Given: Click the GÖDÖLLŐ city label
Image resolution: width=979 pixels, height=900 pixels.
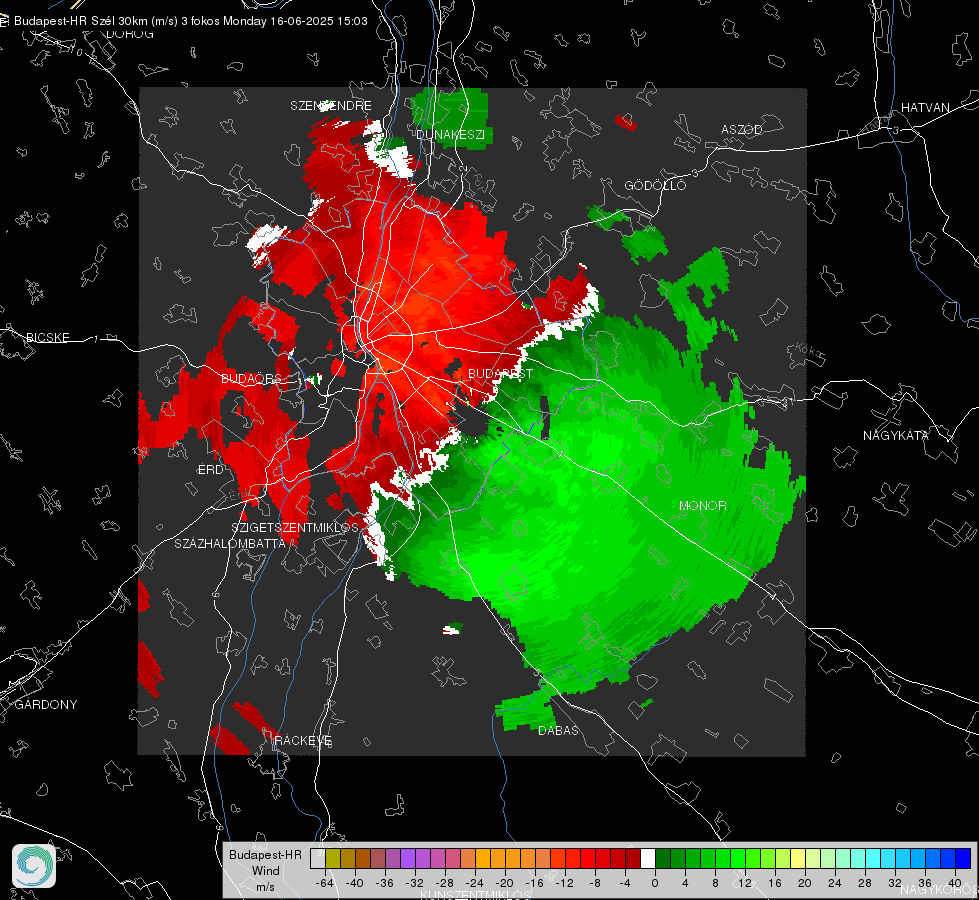Looking at the screenshot, I should click(x=654, y=185).
